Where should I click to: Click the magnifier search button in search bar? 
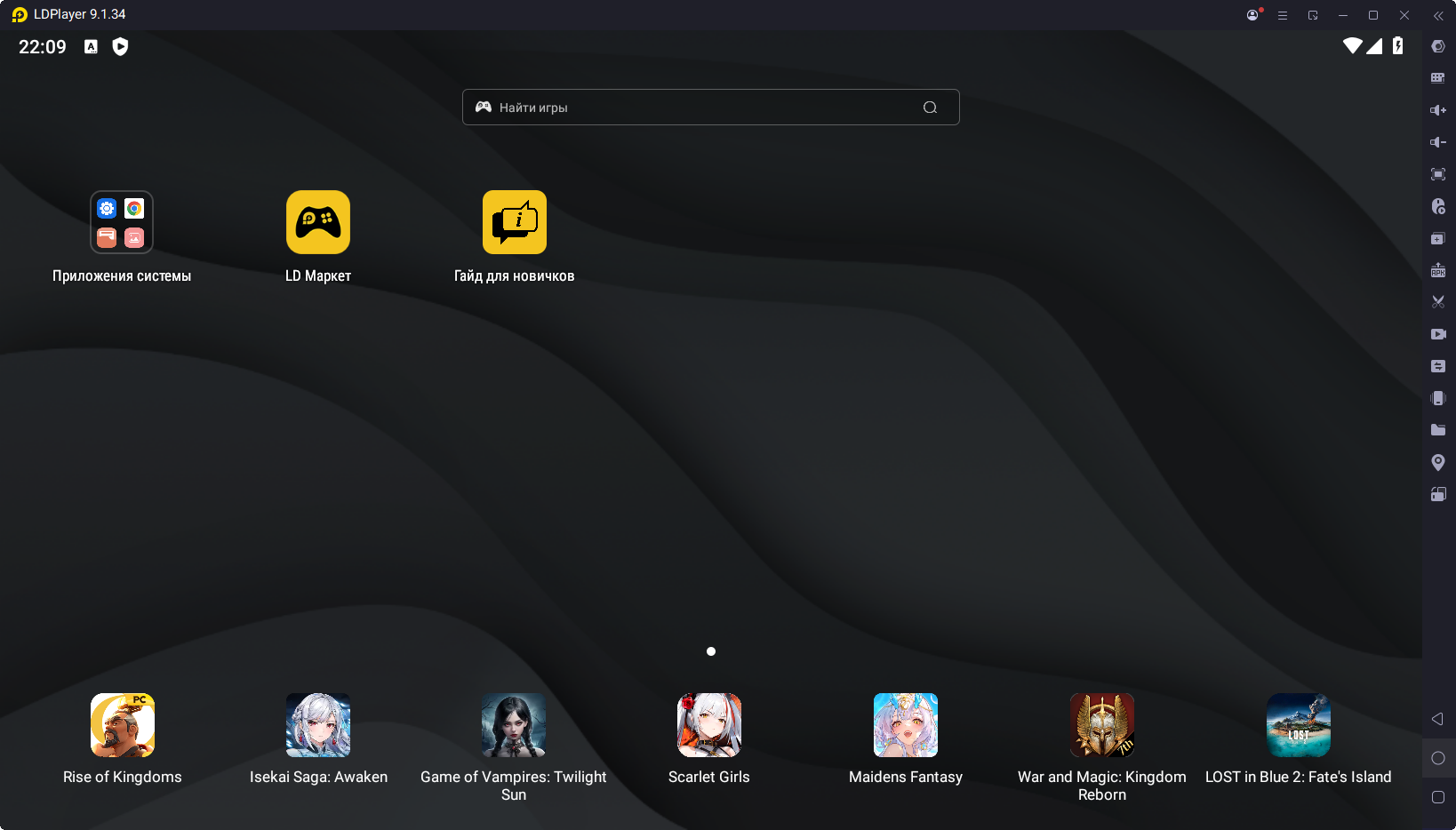[931, 108]
